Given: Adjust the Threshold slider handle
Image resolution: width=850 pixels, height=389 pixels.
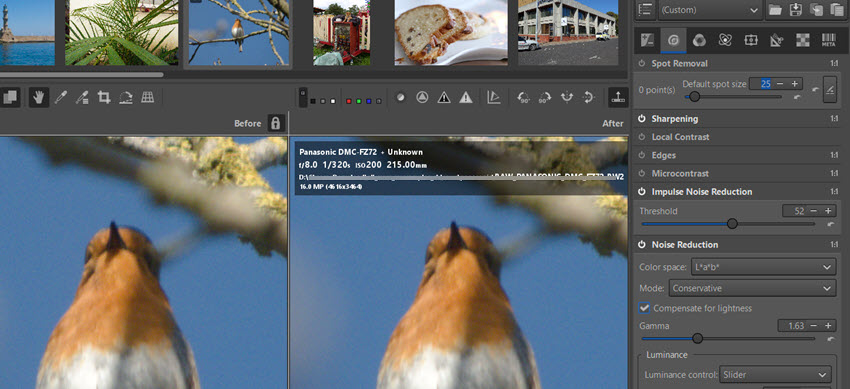Looking at the screenshot, I should point(732,223).
